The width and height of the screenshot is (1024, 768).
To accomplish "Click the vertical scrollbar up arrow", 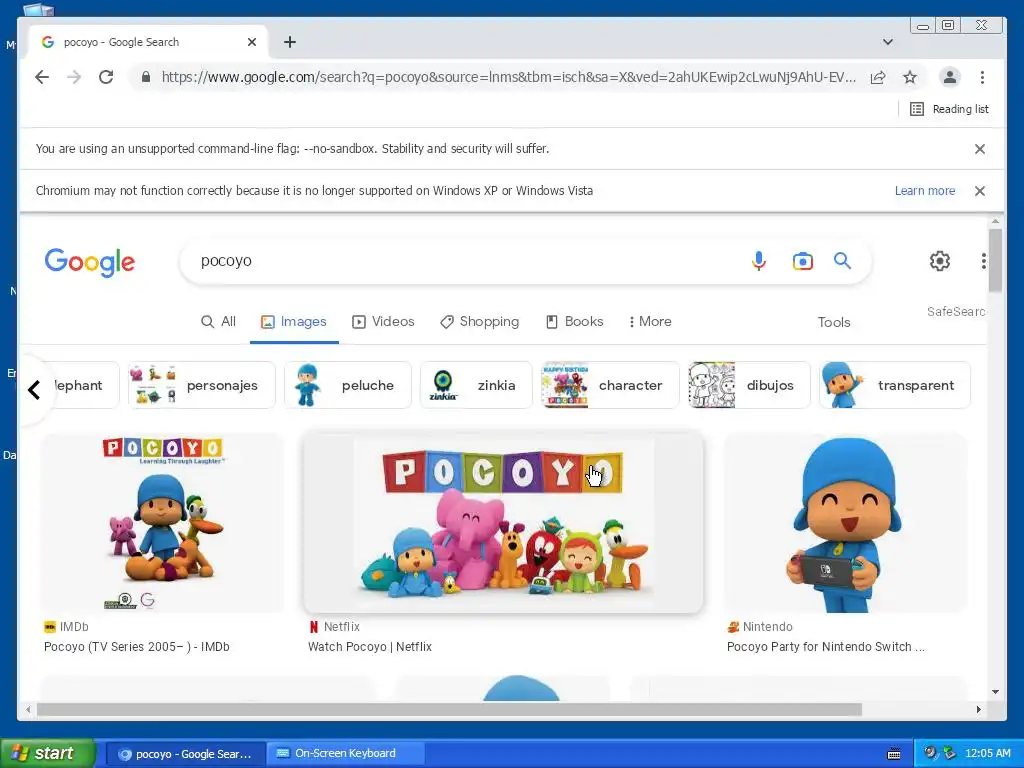I will coord(995,221).
